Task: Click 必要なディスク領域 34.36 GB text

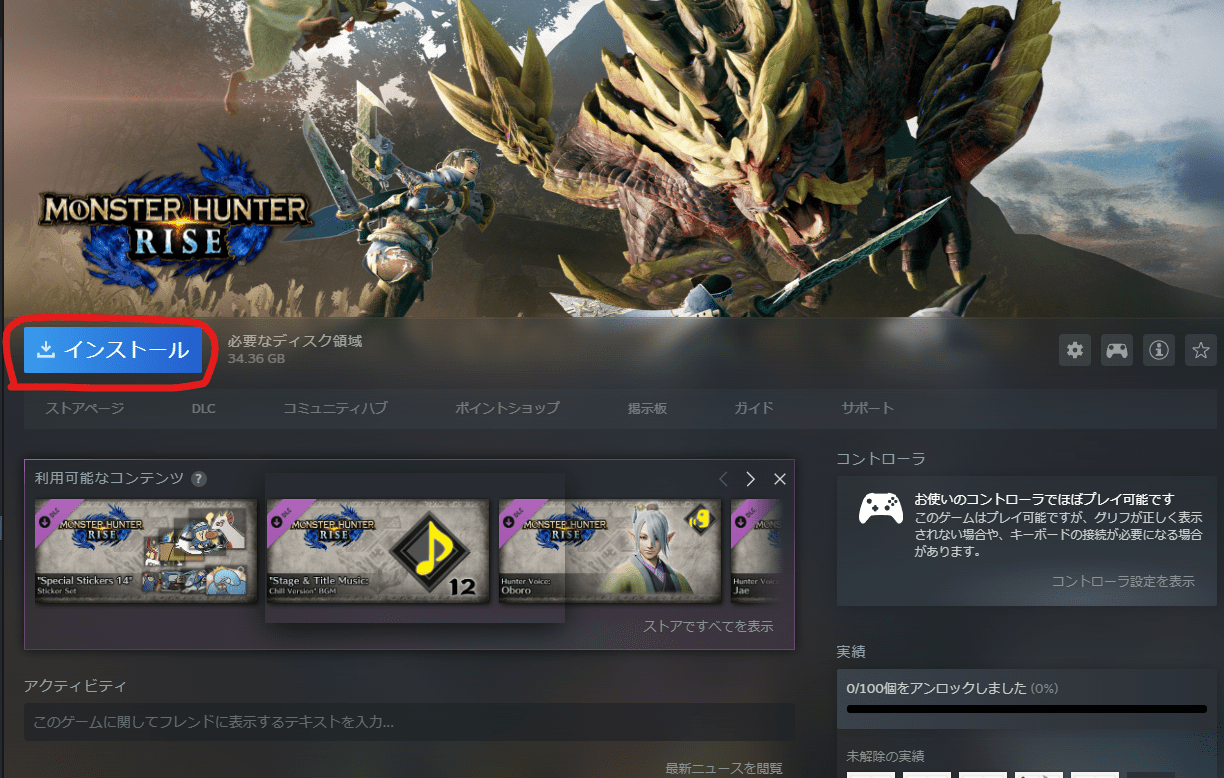Action: 295,349
